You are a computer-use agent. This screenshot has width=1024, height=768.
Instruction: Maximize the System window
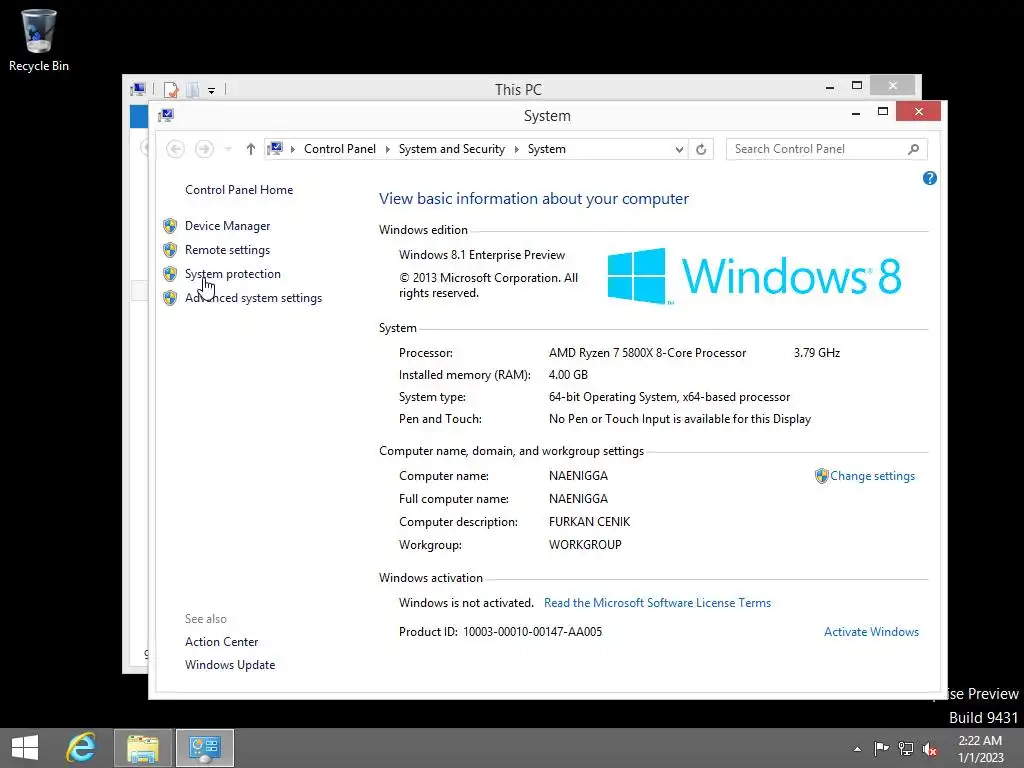coord(883,112)
